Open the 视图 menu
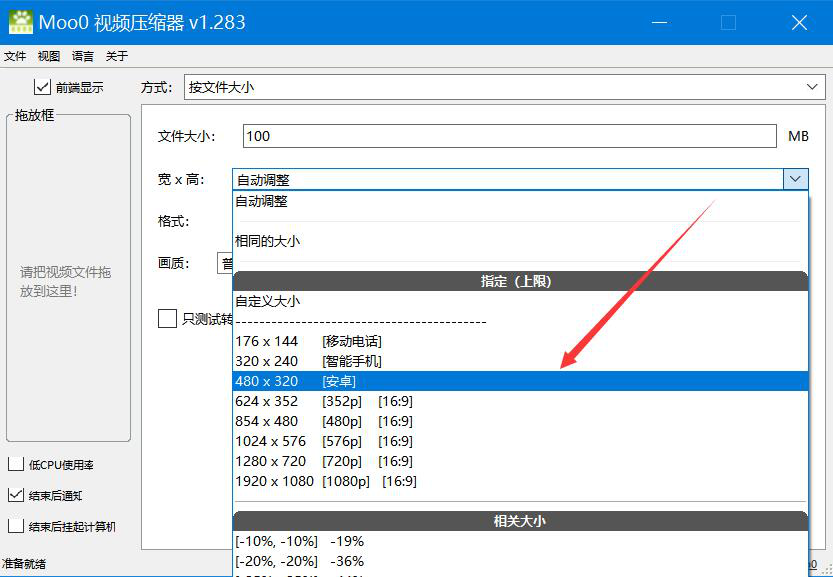This screenshot has height=577, width=833. click(49, 56)
